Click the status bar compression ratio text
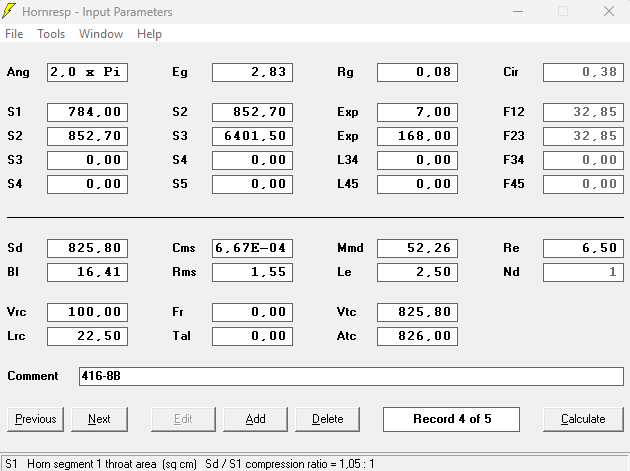The width and height of the screenshot is (630, 471). click(x=289, y=464)
